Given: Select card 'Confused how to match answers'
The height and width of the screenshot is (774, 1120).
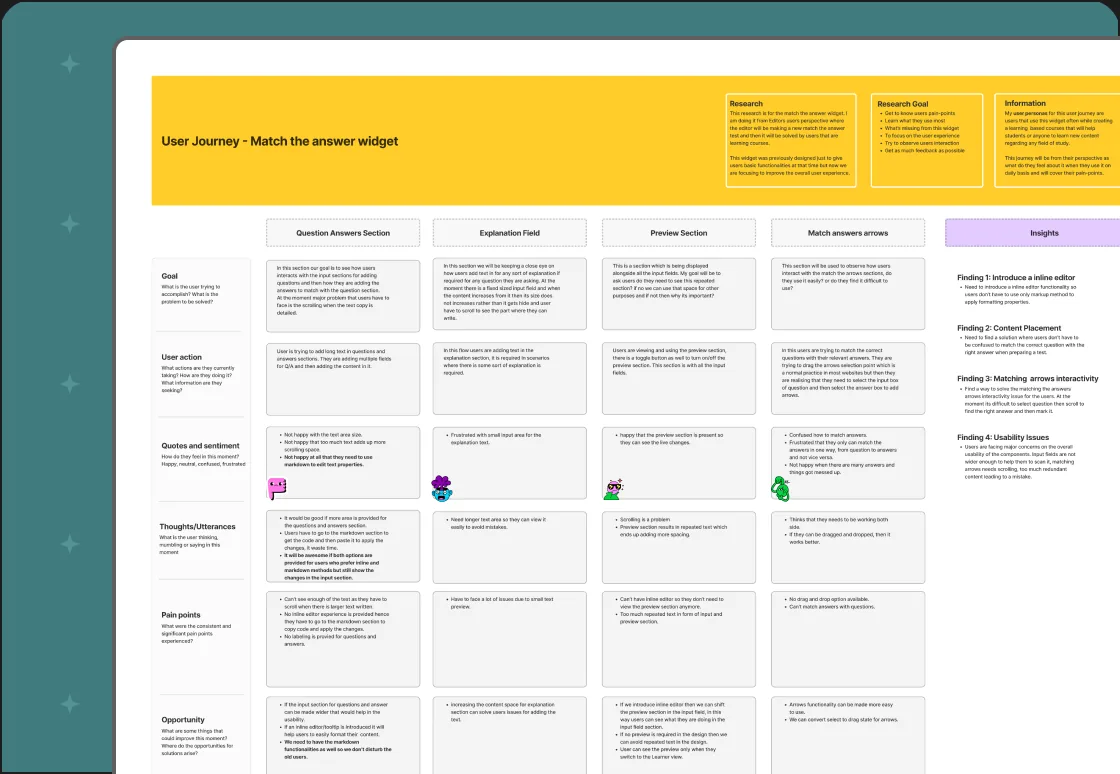Looking at the screenshot, I should click(848, 463).
